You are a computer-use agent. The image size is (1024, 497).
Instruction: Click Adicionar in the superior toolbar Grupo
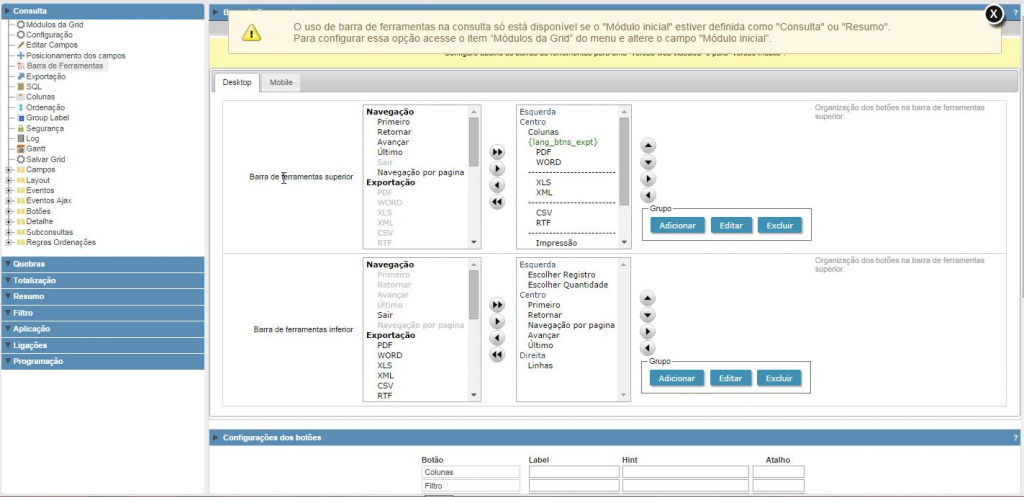pyautogui.click(x=677, y=226)
